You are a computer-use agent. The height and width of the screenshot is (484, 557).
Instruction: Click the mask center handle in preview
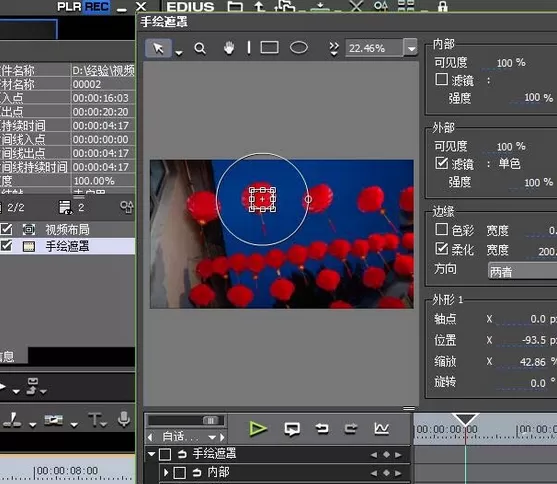click(x=262, y=199)
